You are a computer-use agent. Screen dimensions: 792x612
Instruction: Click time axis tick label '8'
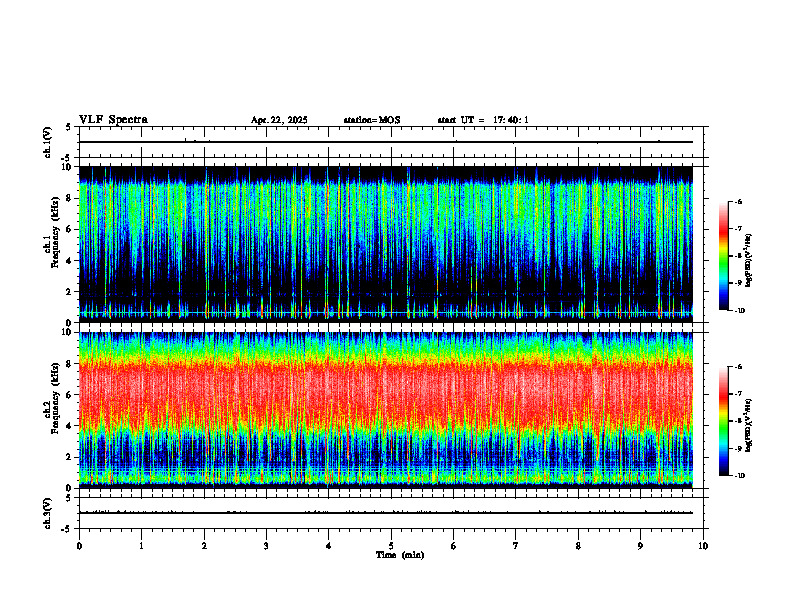click(x=578, y=546)
